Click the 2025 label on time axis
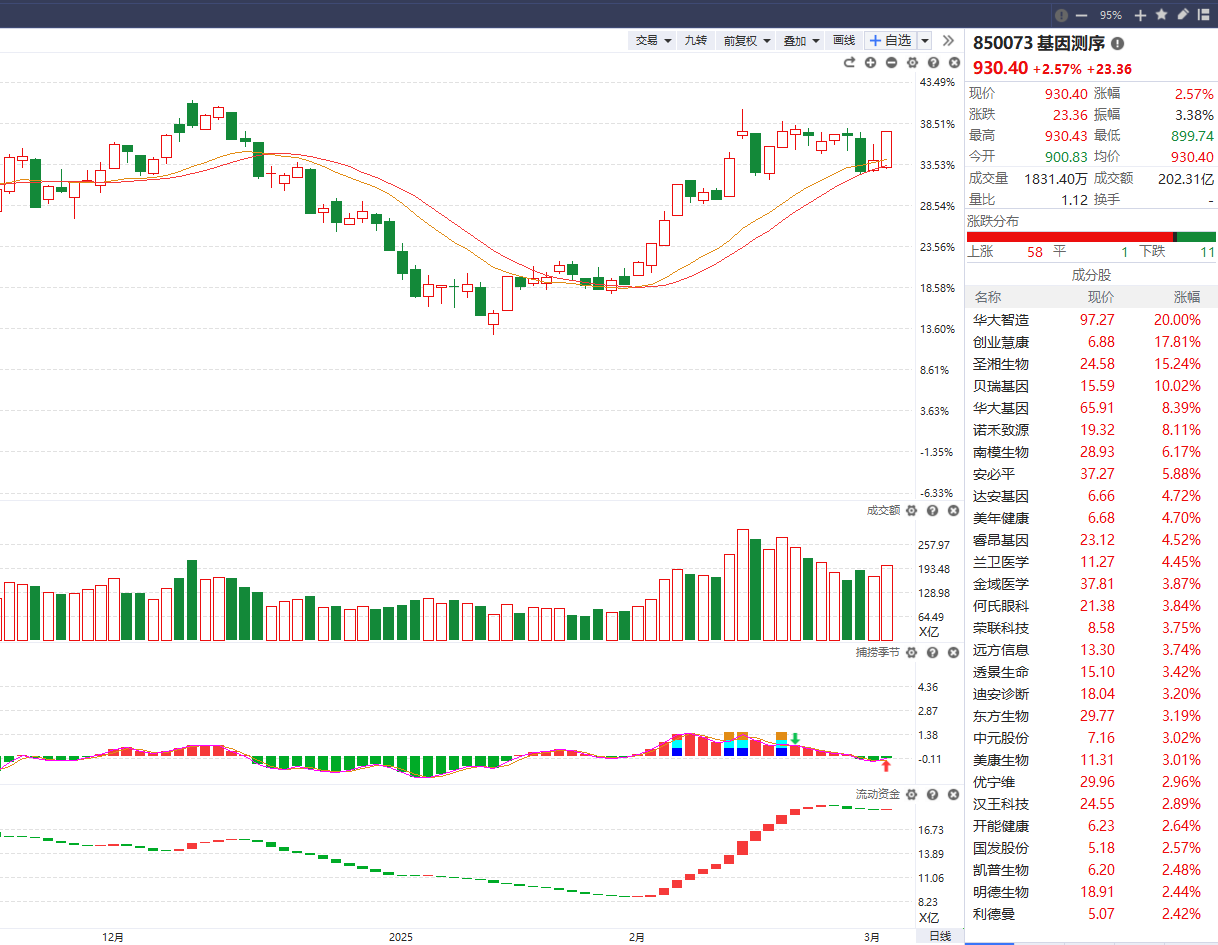The image size is (1218, 945). click(x=401, y=937)
